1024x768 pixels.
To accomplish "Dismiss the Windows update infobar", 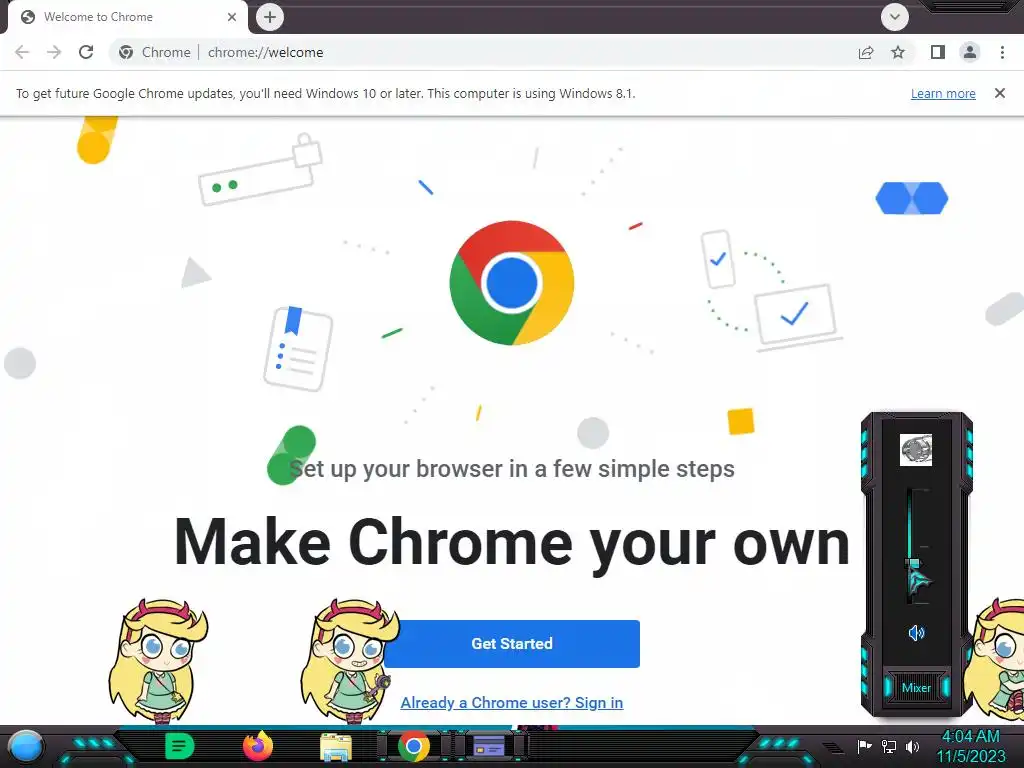I will pyautogui.click(x=1000, y=93).
